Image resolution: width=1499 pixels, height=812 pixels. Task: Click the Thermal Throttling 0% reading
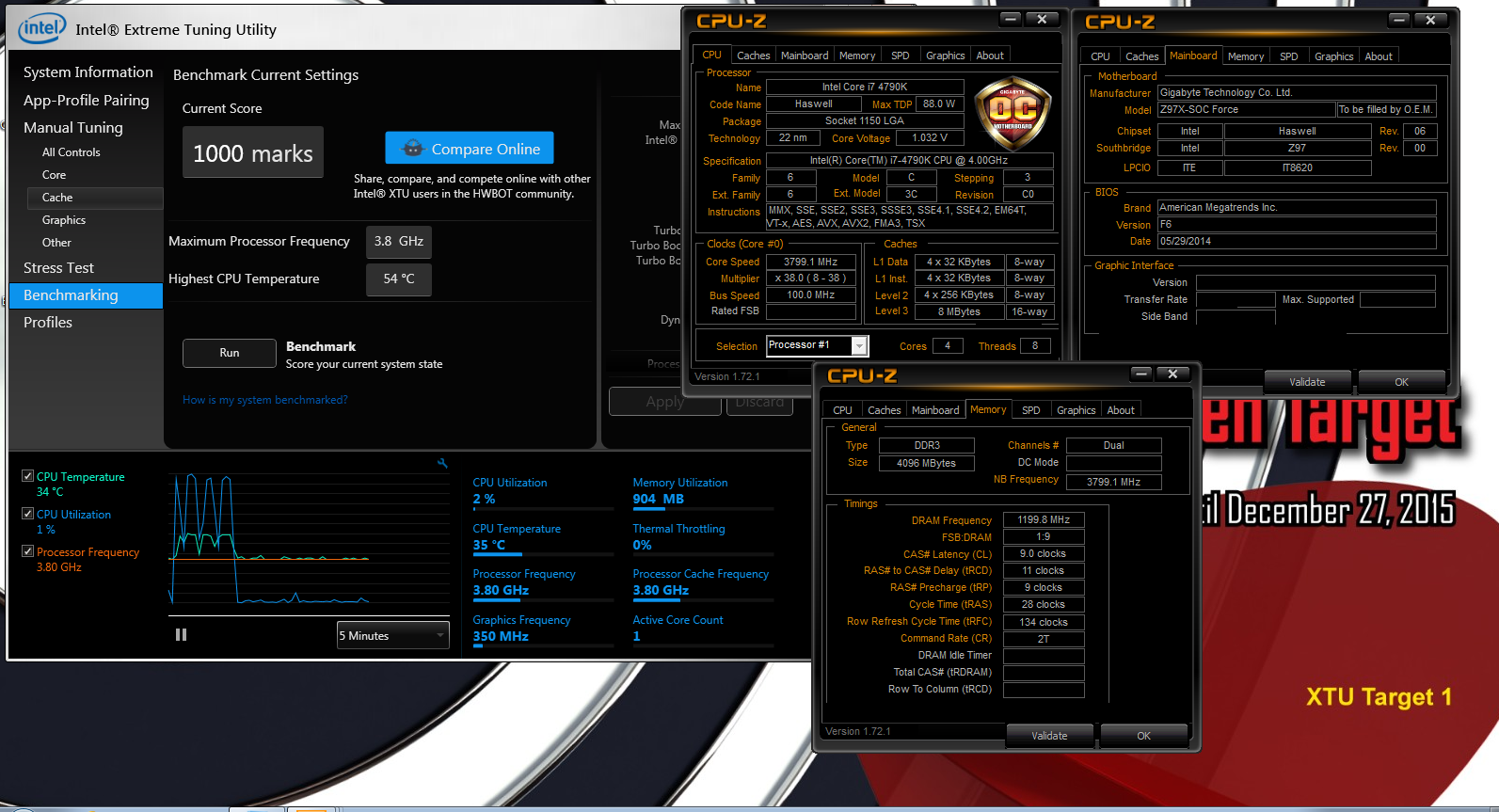coord(642,545)
